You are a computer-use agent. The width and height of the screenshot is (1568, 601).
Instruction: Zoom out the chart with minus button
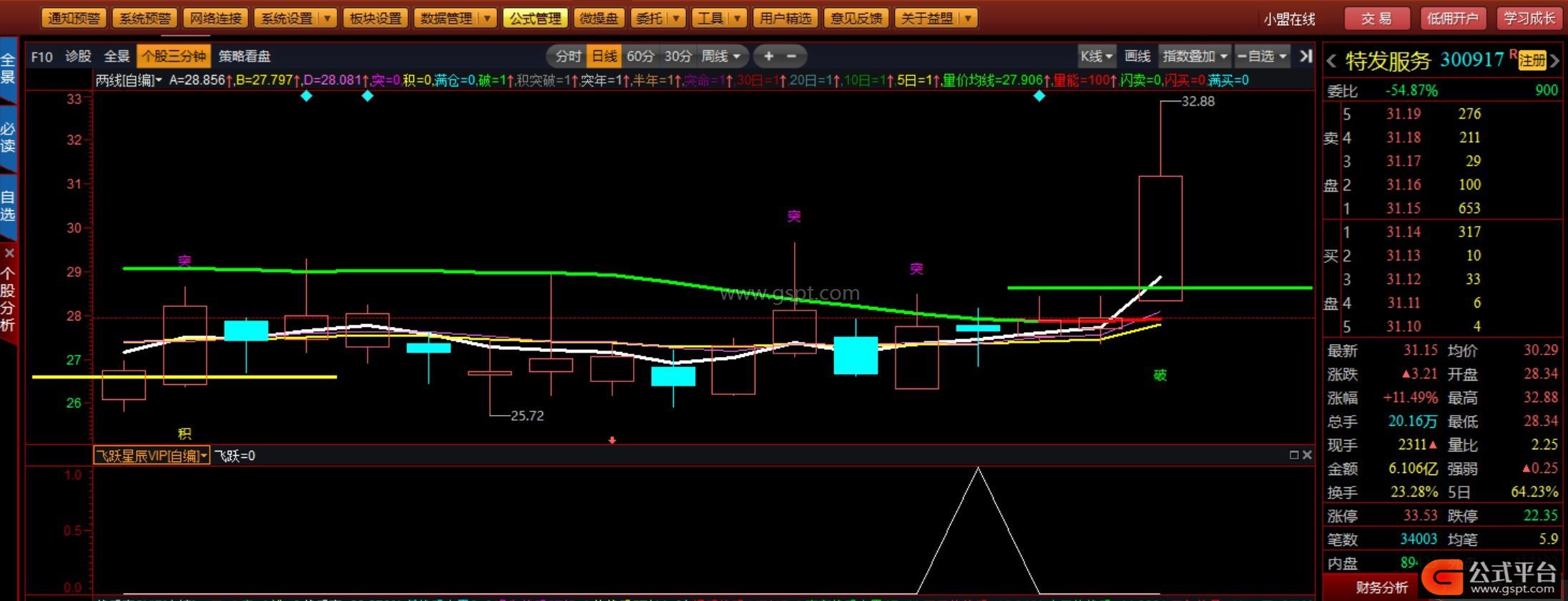[x=791, y=56]
